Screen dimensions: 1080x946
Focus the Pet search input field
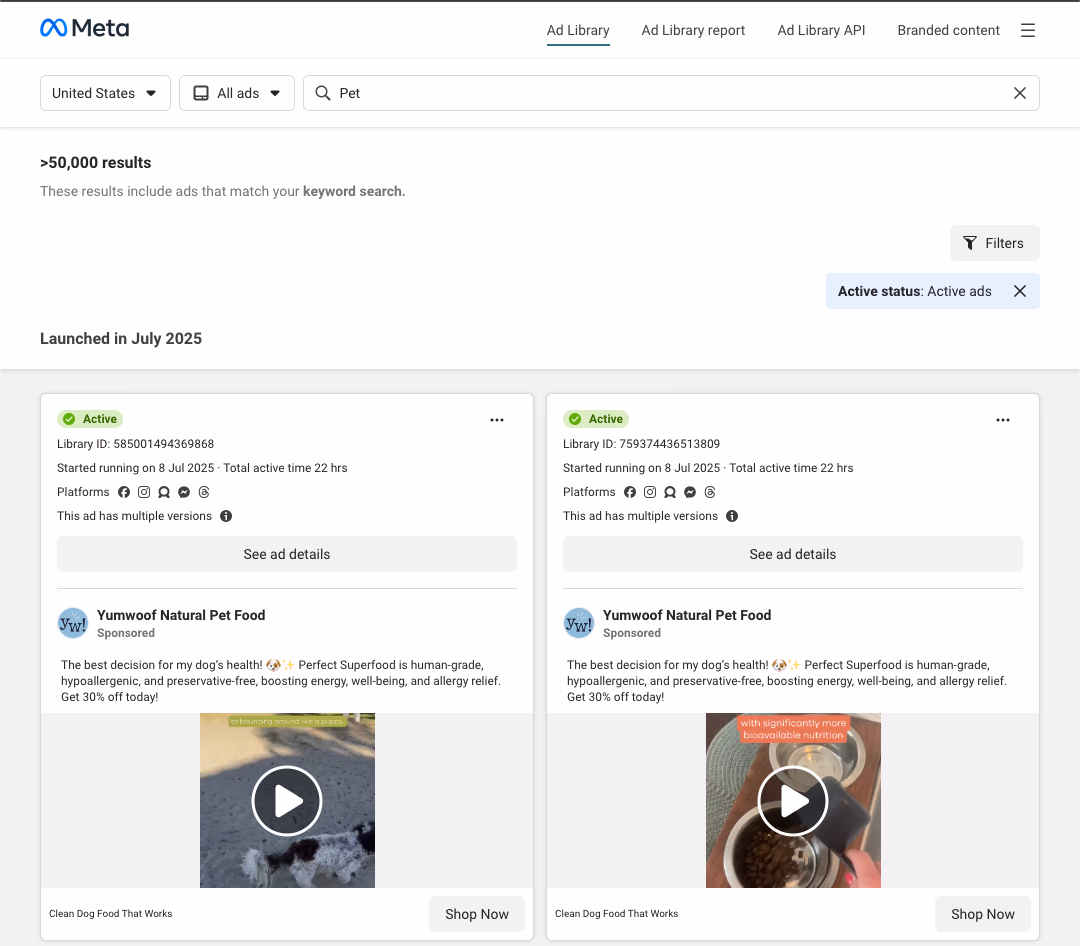(672, 93)
